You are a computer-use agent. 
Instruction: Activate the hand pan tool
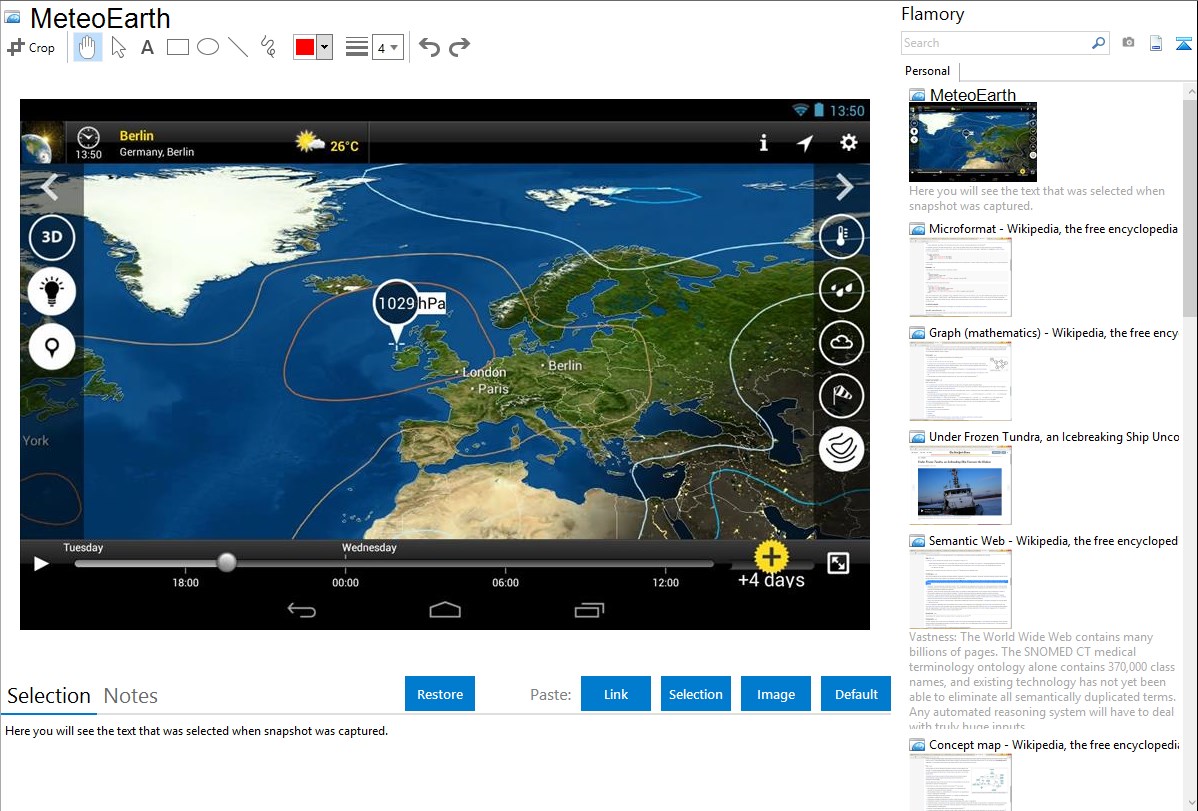point(88,47)
